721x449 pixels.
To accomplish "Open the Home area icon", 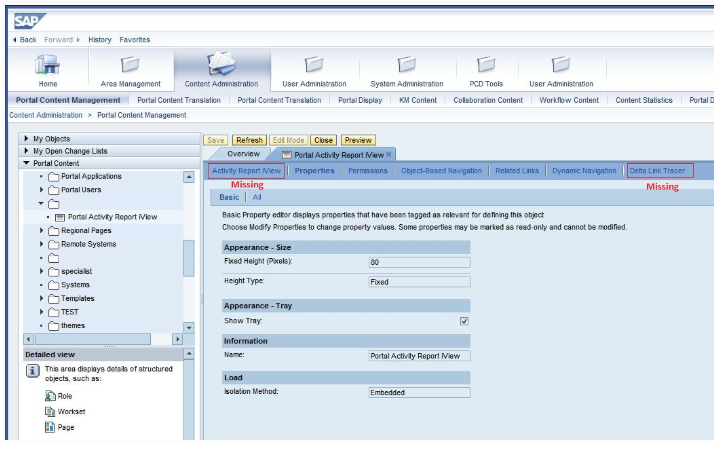I will click(x=47, y=64).
